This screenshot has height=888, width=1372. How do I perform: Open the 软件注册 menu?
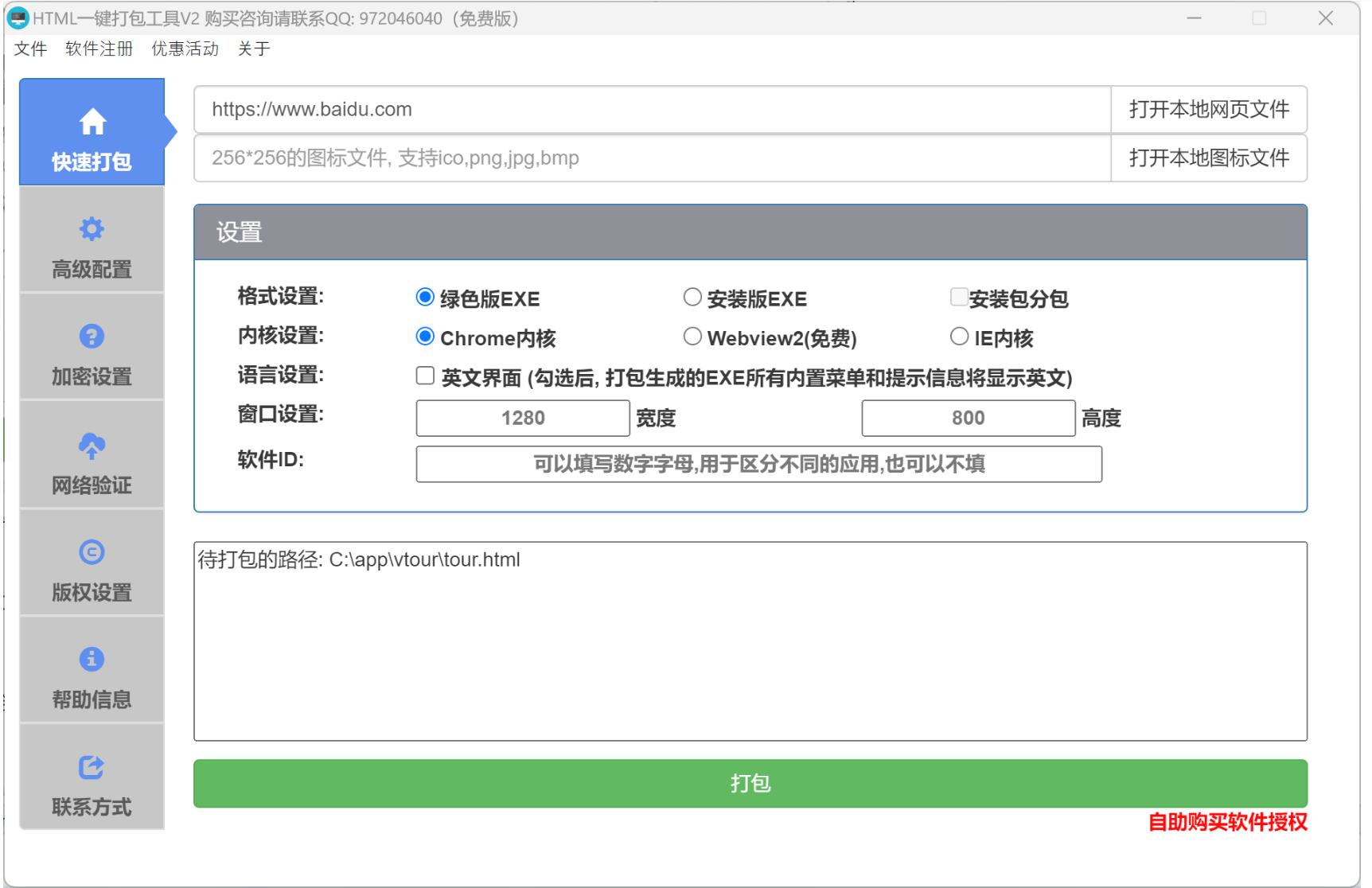point(98,49)
